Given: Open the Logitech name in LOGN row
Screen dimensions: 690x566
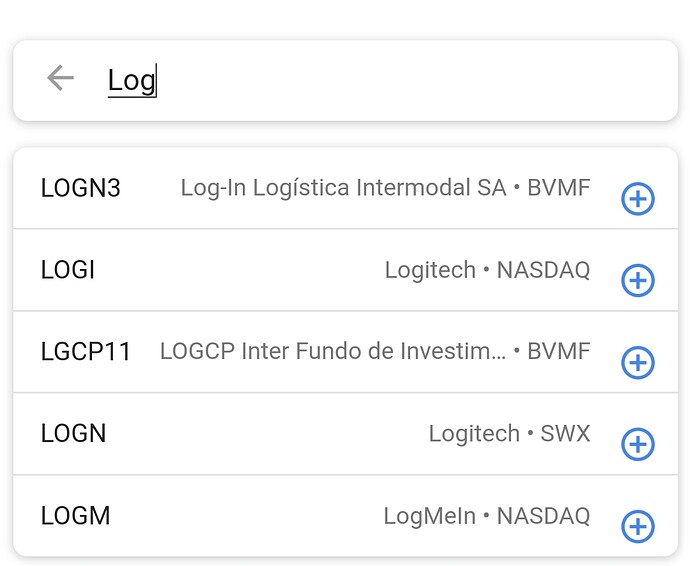Looking at the screenshot, I should (474, 433).
